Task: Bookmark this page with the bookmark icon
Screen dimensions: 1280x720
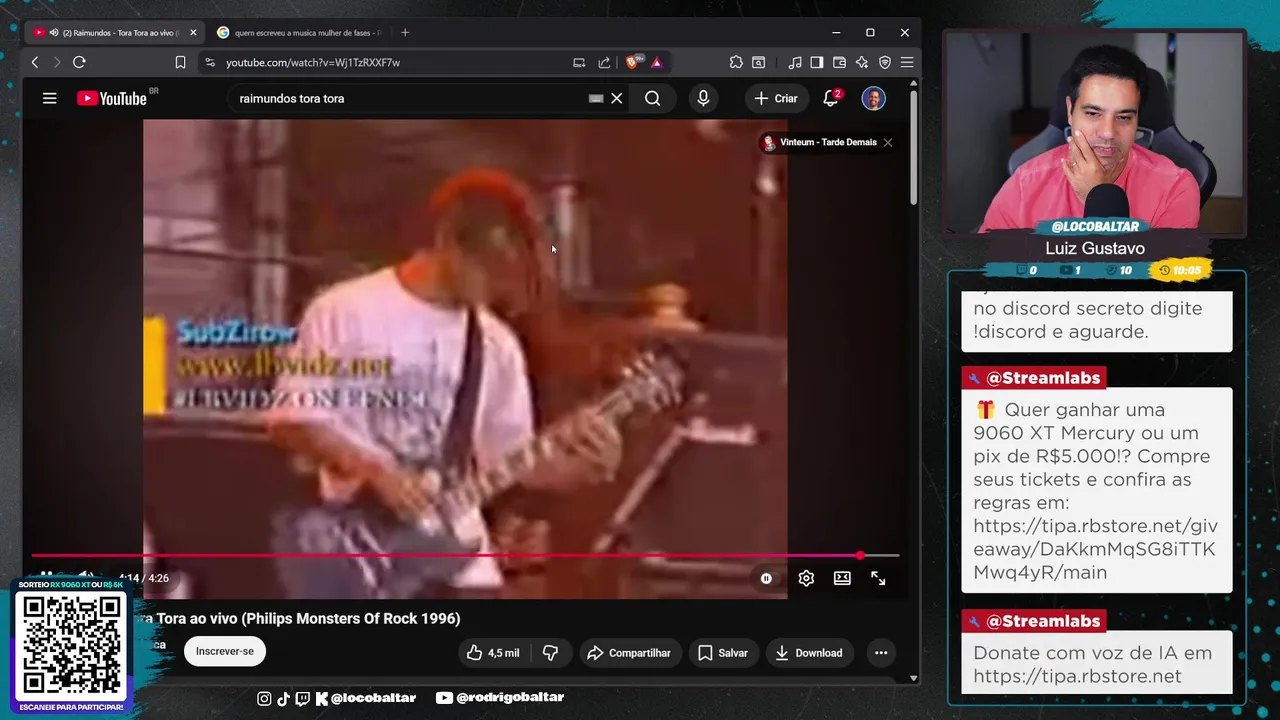Action: [180, 62]
